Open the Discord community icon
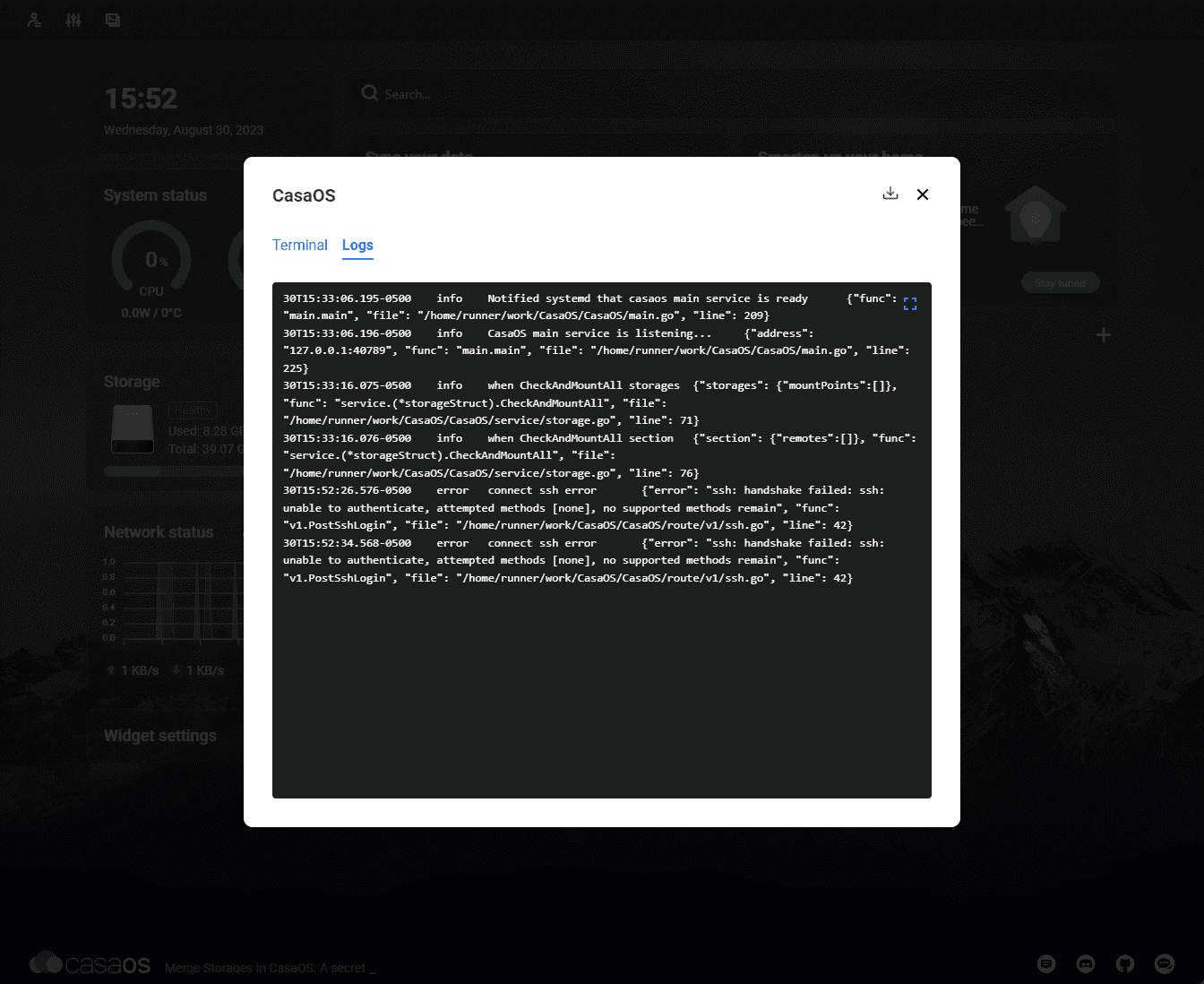This screenshot has height=984, width=1204. [1086, 963]
